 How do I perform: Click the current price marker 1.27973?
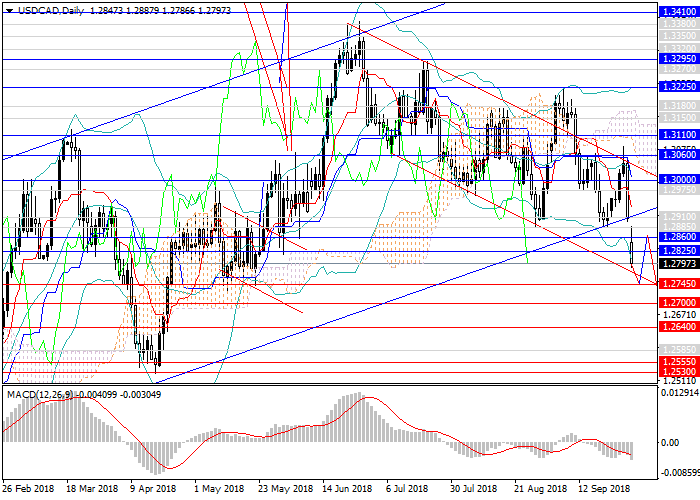(x=679, y=264)
